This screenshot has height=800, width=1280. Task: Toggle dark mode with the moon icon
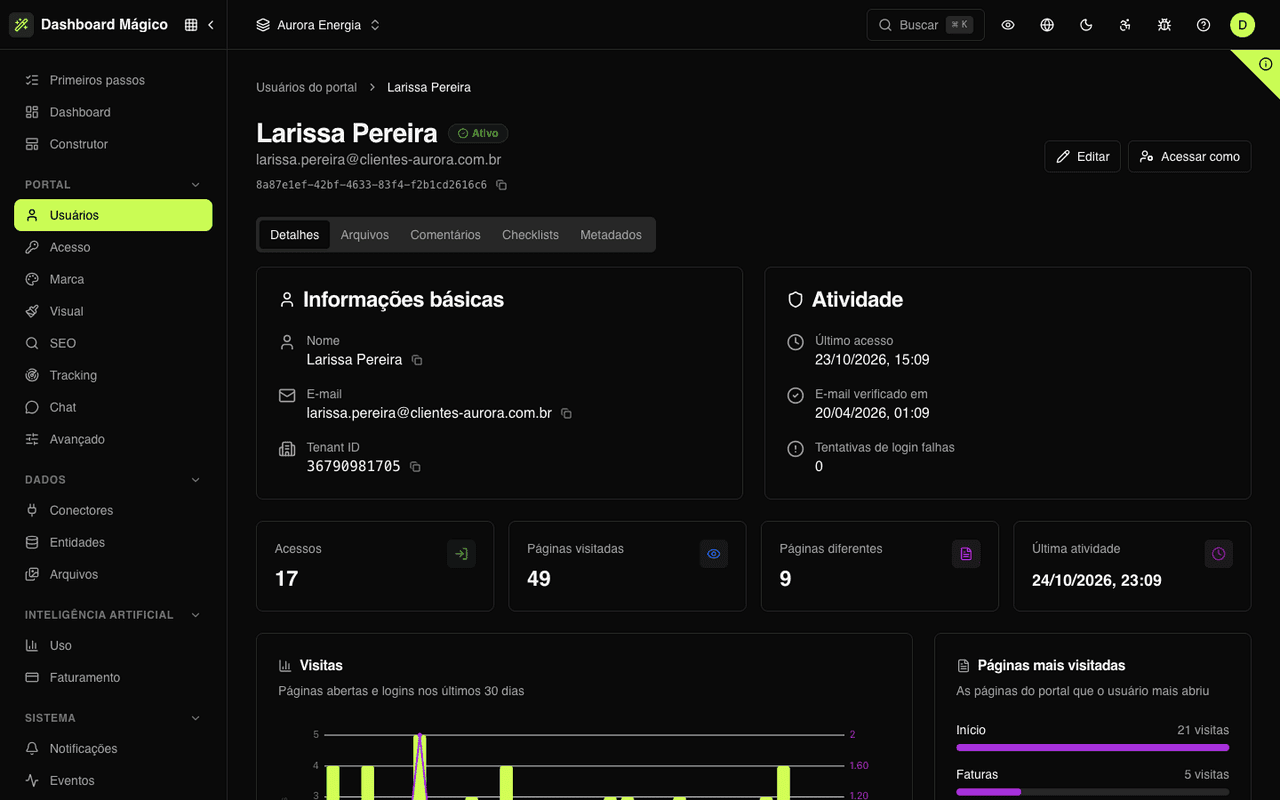tap(1086, 25)
